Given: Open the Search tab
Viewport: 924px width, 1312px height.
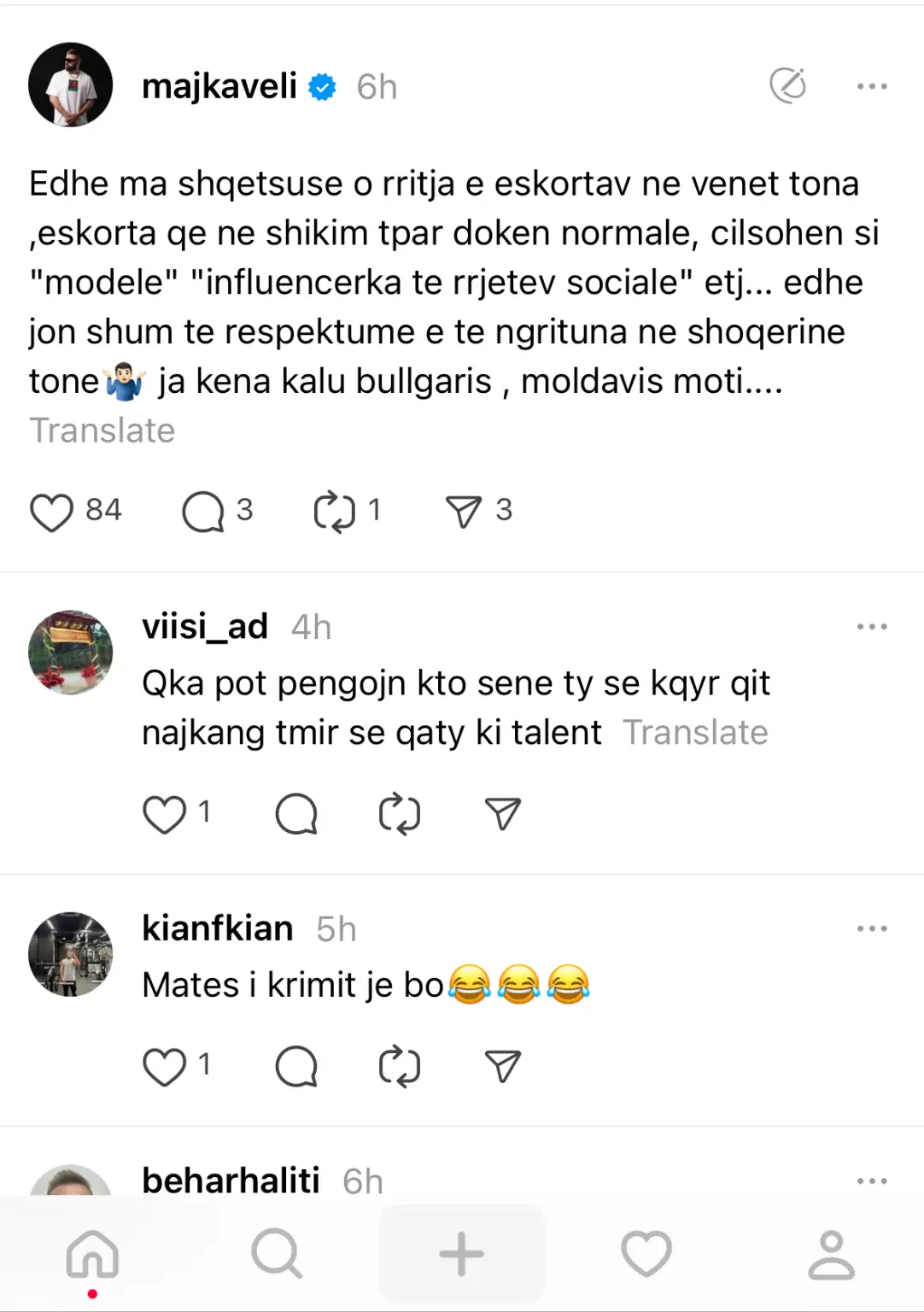Looking at the screenshot, I should (277, 1254).
